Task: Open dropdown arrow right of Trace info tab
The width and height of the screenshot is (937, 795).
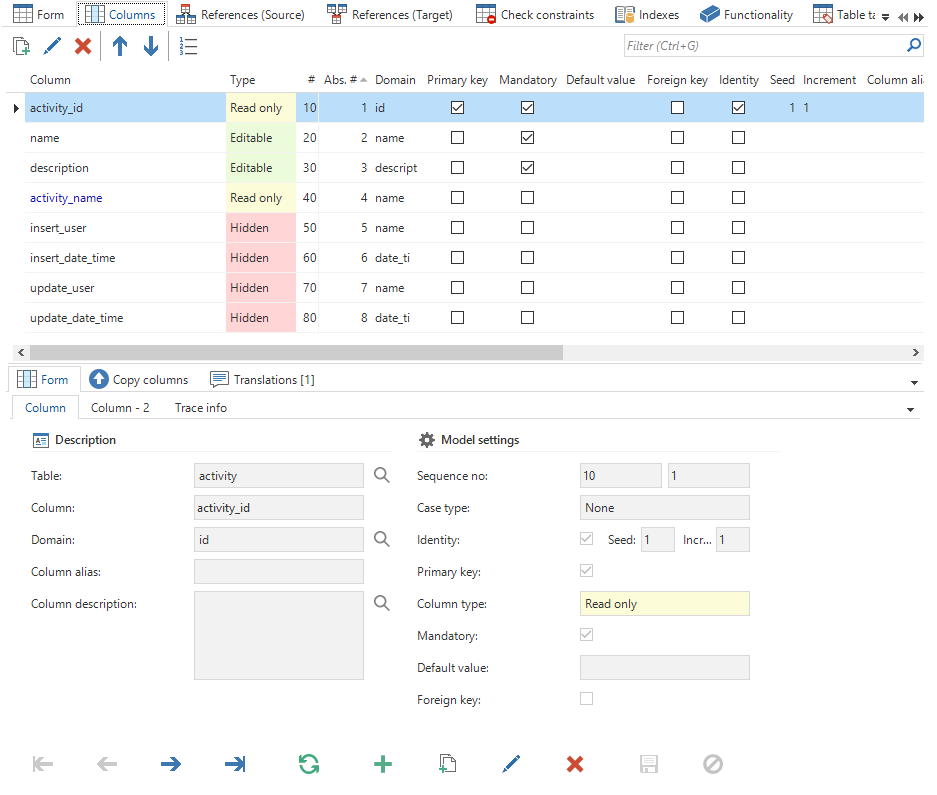Action: tap(910, 410)
